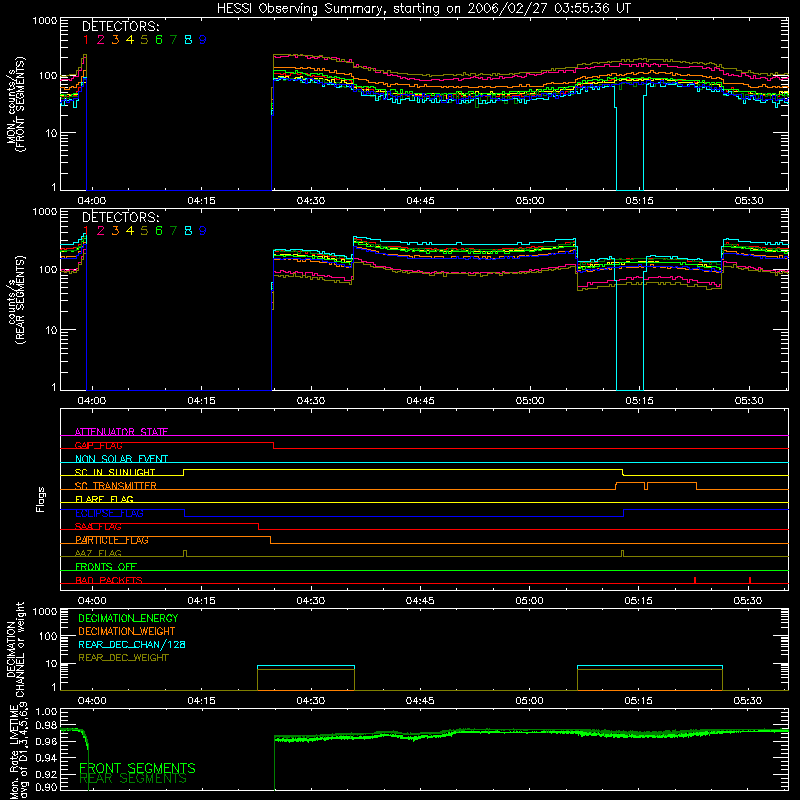Select yellow detector 4 in front segments legend
800x800 pixels.
click(130, 40)
